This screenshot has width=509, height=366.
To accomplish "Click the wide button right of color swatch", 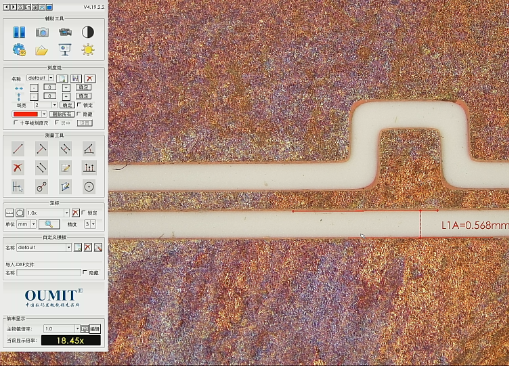I will pyautogui.click(x=62, y=114).
